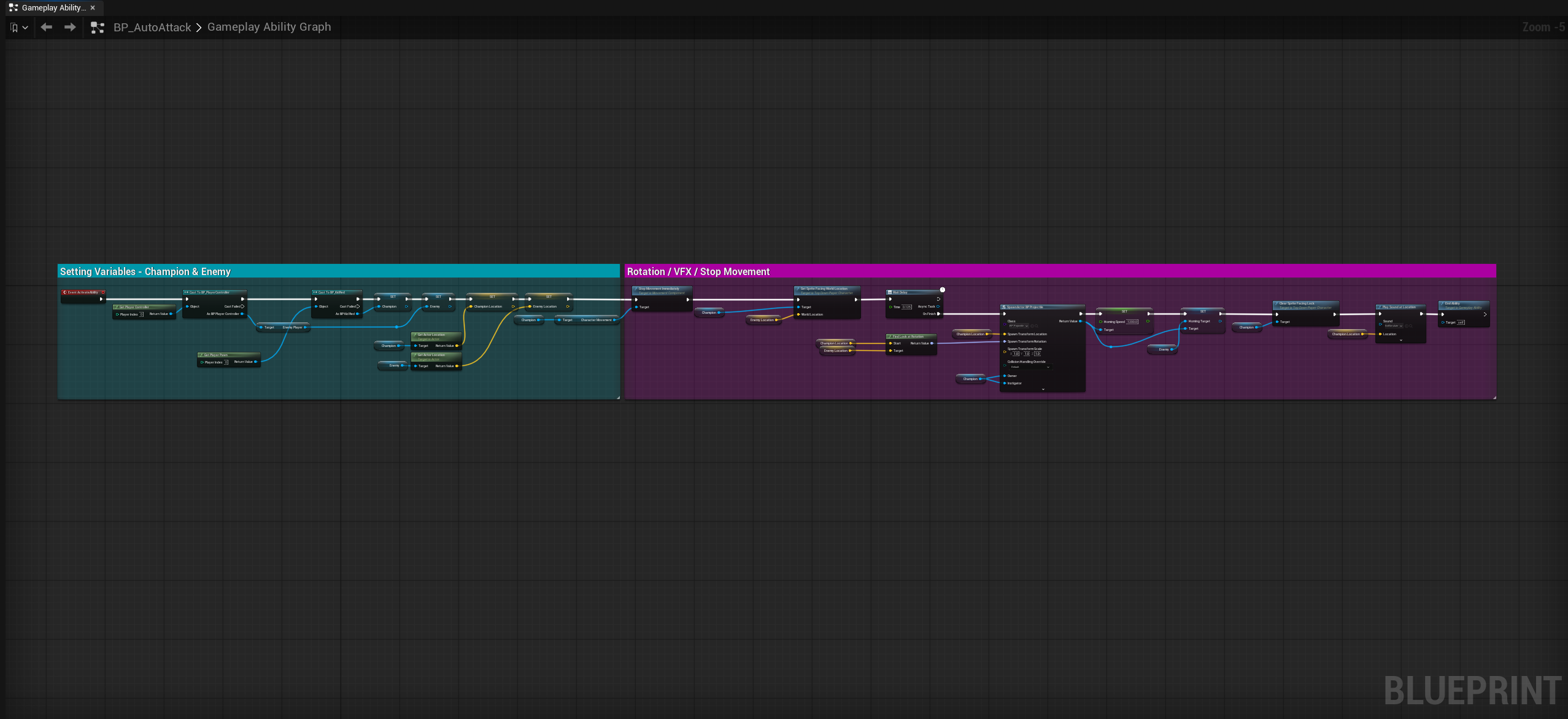Select Champion Location getter feeding Play Sound
The height and width of the screenshot is (719, 1568).
click(x=1348, y=334)
